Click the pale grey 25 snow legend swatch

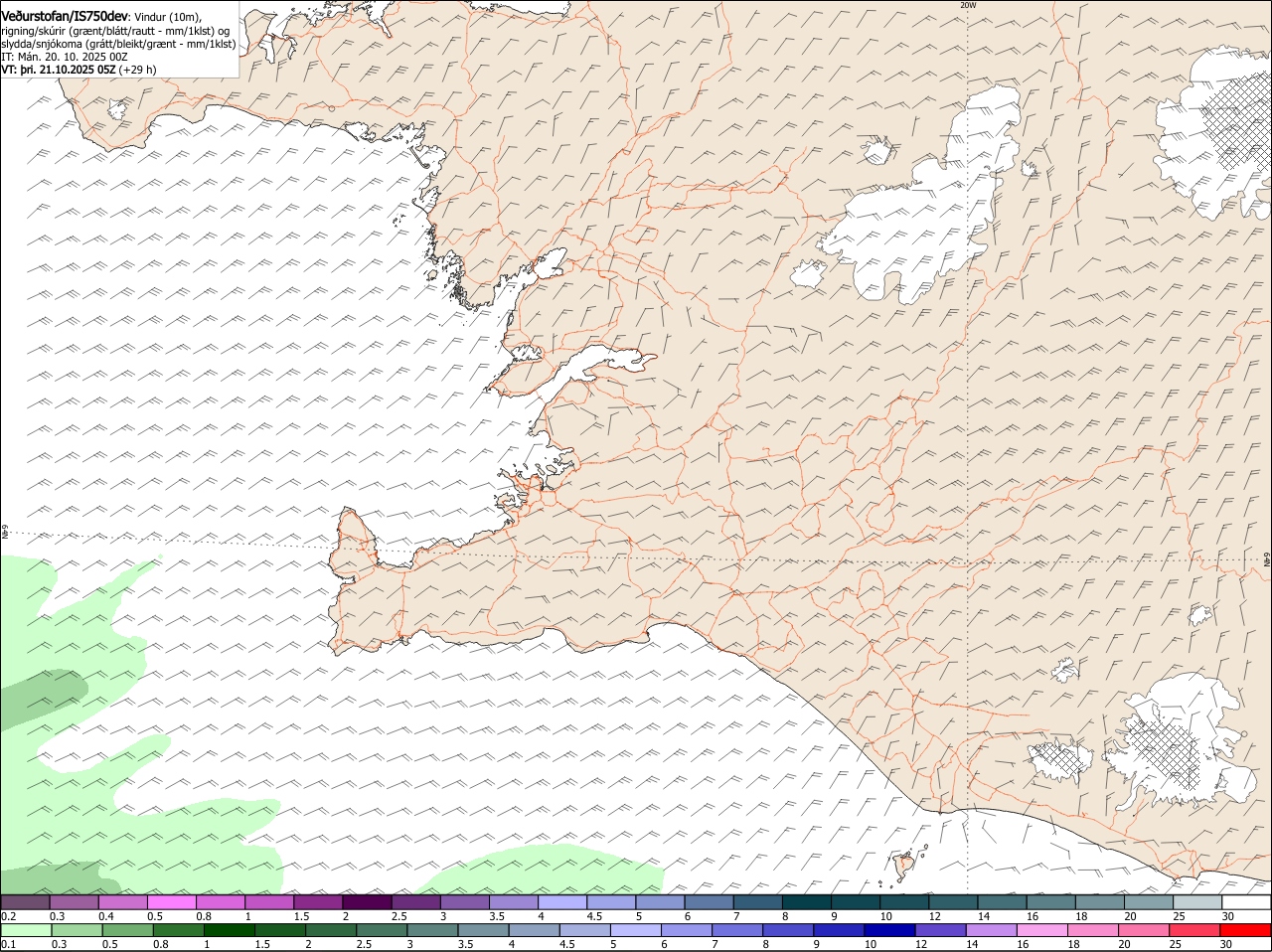[x=1197, y=901]
